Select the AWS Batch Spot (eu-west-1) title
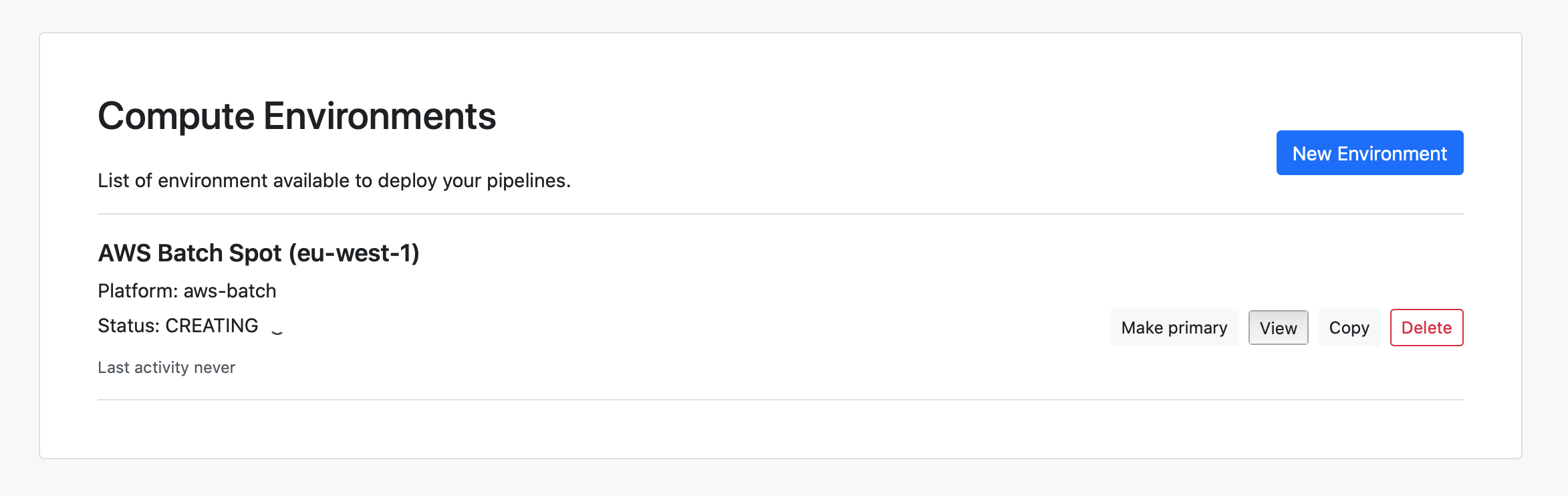This screenshot has height=496, width=1568. (258, 253)
